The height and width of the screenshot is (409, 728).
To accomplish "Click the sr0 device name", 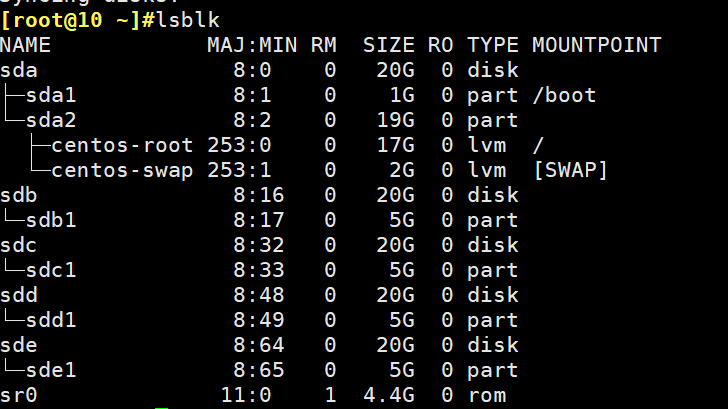I will [x=19, y=395].
